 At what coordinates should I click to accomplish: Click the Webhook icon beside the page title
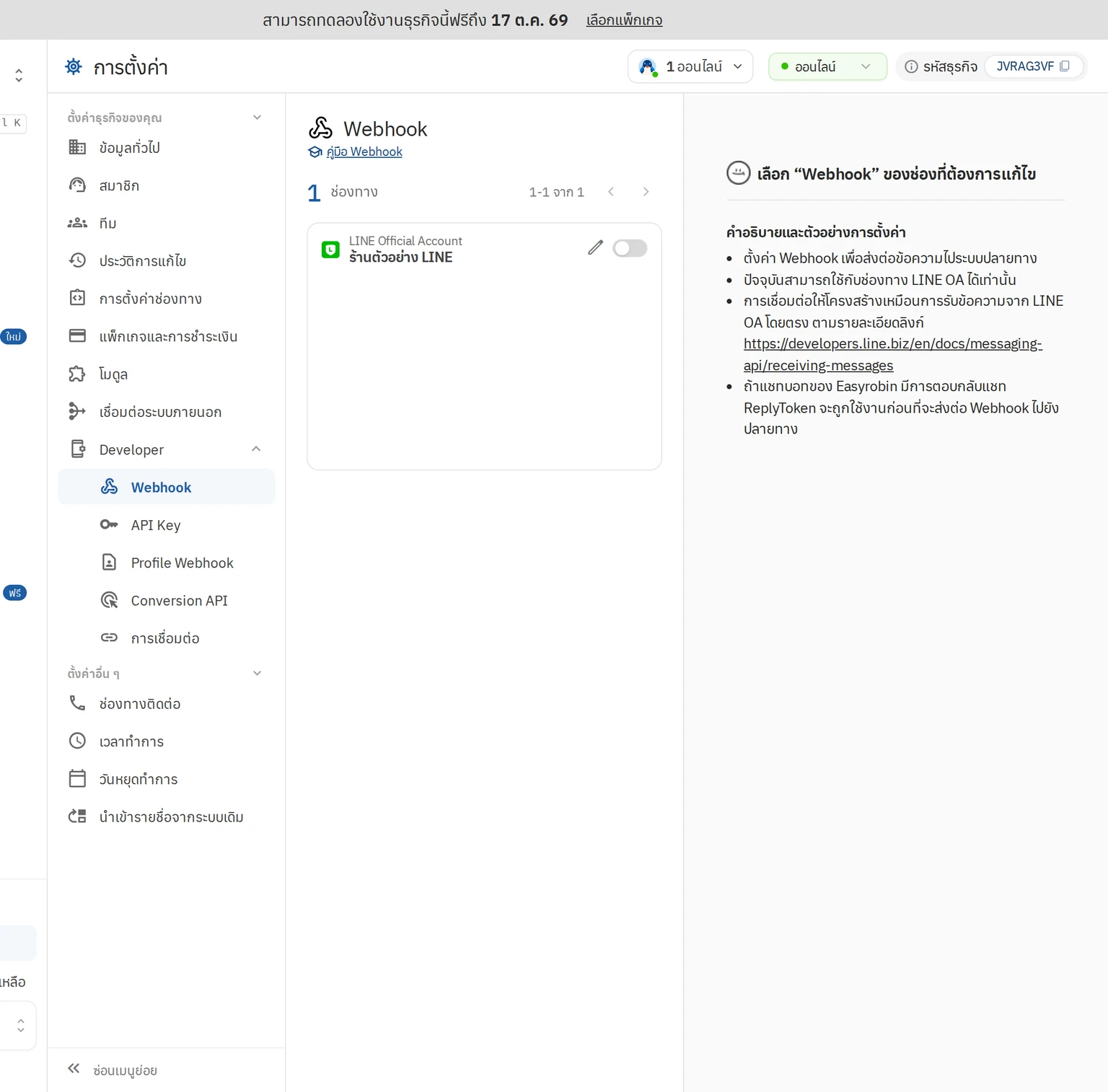[321, 128]
